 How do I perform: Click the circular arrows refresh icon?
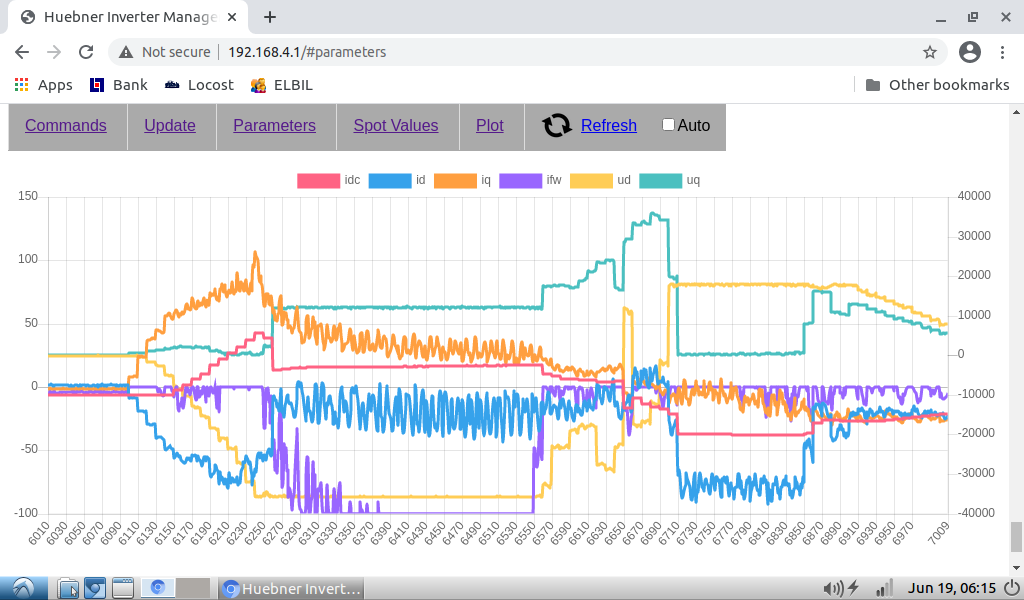(556, 125)
